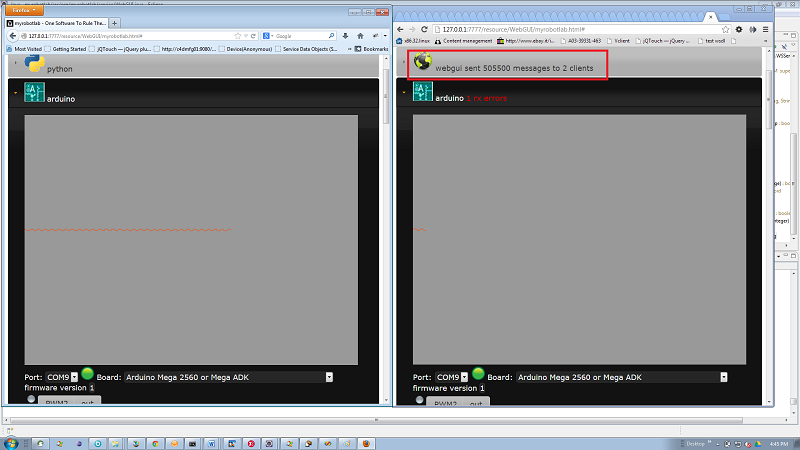Image resolution: width=800 pixels, height=450 pixels.
Task: Open the COM9 port dropdown in Firefox
Action: point(62,377)
